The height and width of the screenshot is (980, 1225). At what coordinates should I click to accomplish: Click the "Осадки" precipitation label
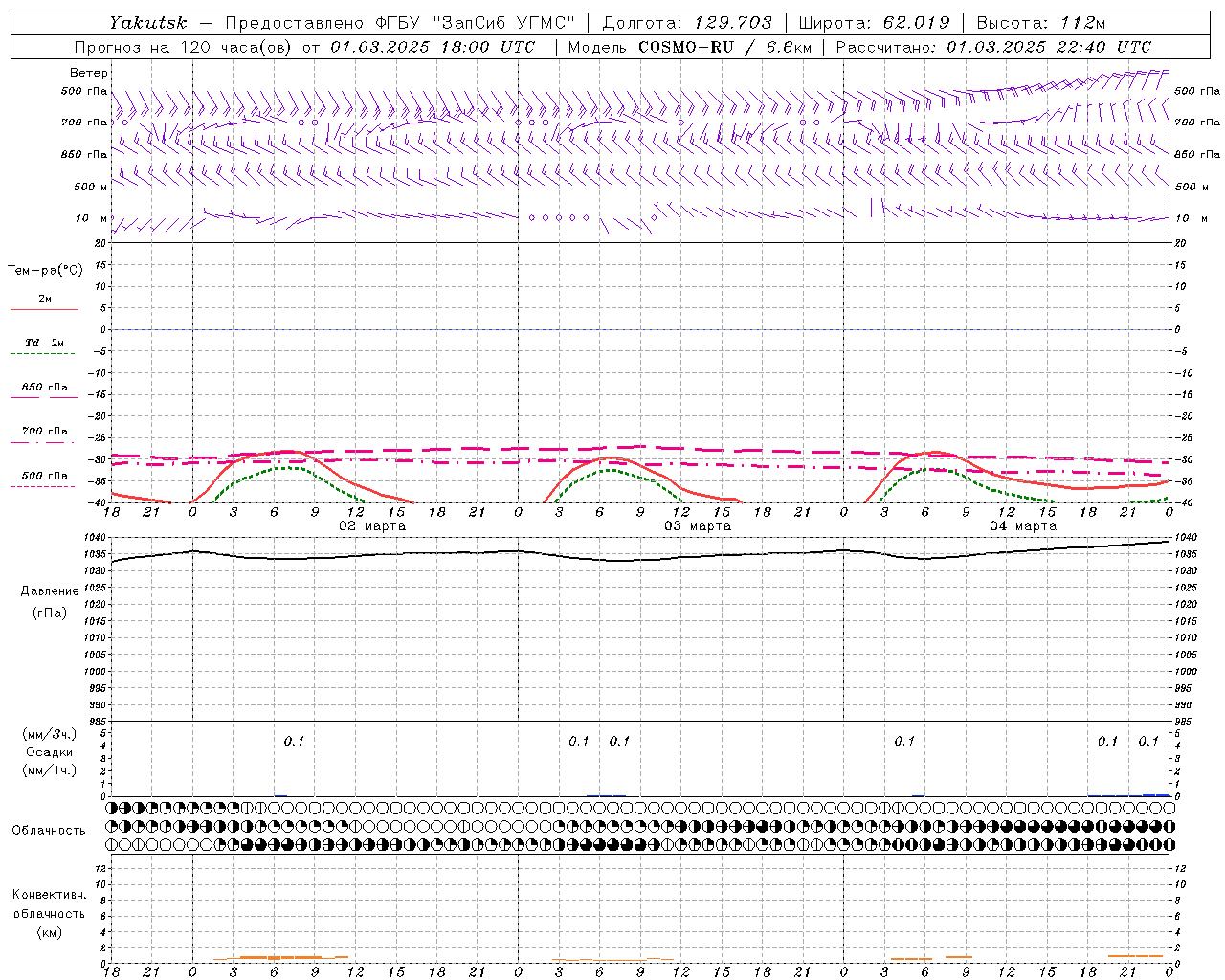[50, 752]
